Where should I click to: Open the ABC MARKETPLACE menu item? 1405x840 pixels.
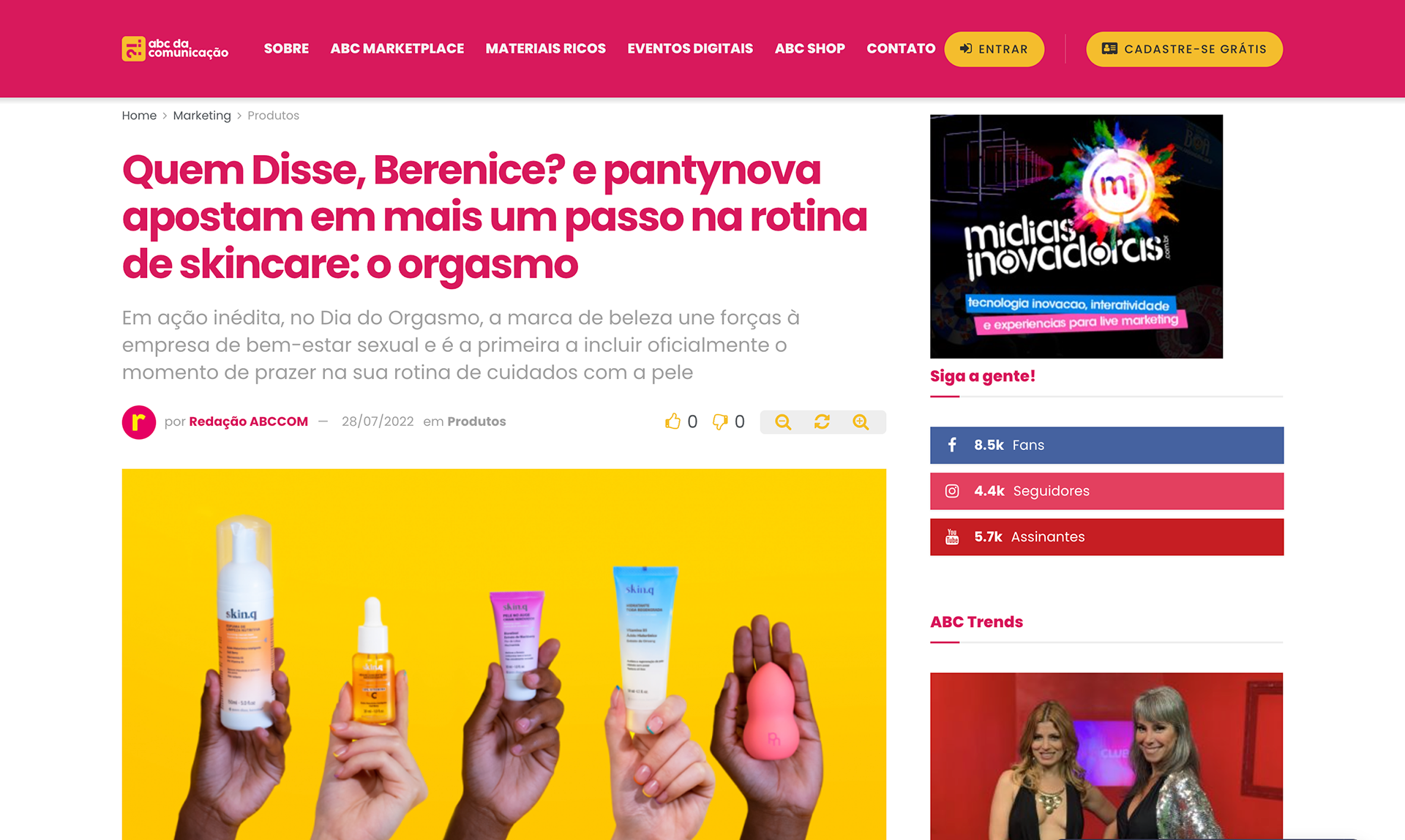[397, 49]
